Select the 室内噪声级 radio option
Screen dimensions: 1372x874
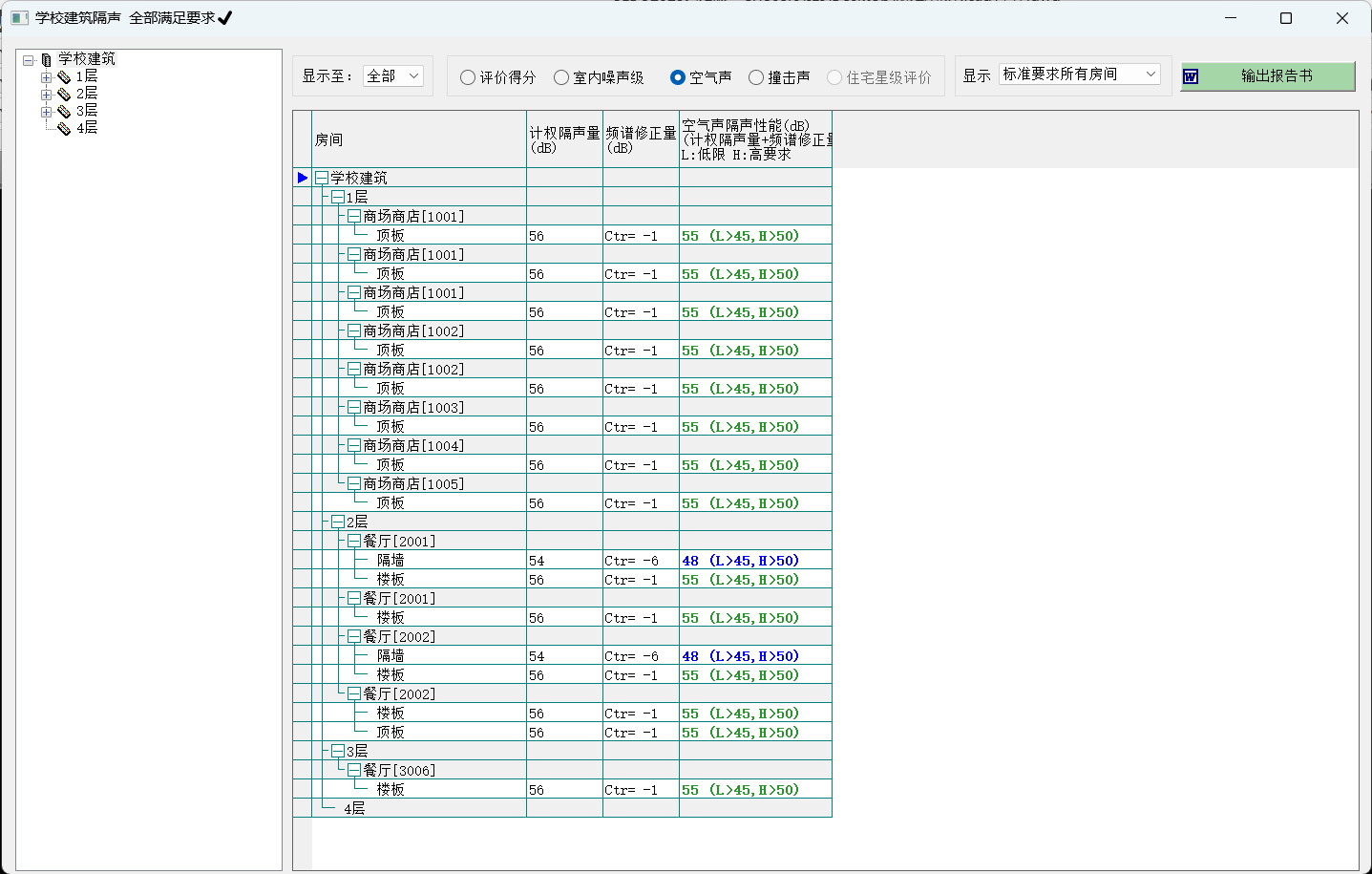pyautogui.click(x=561, y=77)
